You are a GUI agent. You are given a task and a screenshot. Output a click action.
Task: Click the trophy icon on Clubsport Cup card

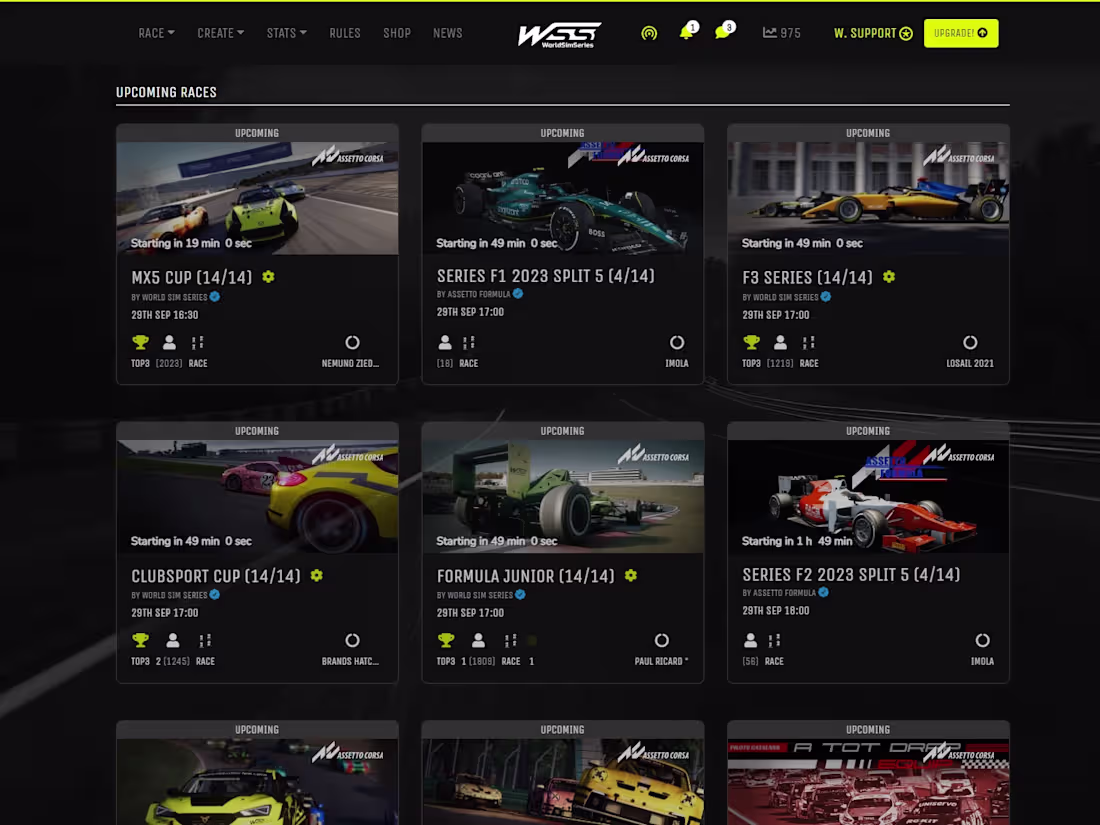(x=140, y=640)
